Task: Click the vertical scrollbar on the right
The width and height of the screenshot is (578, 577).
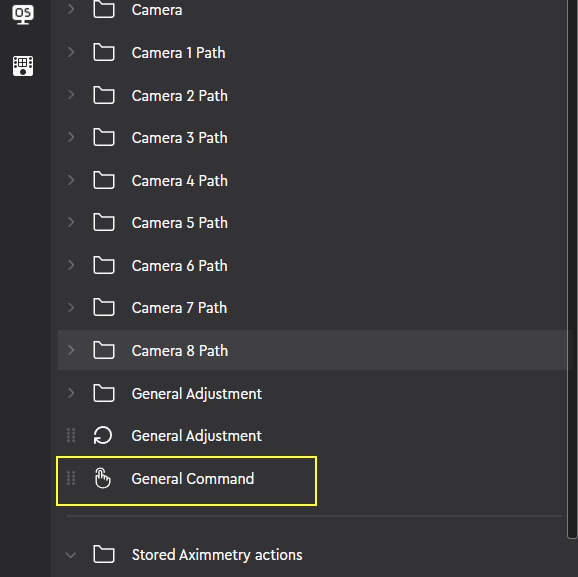Action: click(x=572, y=269)
